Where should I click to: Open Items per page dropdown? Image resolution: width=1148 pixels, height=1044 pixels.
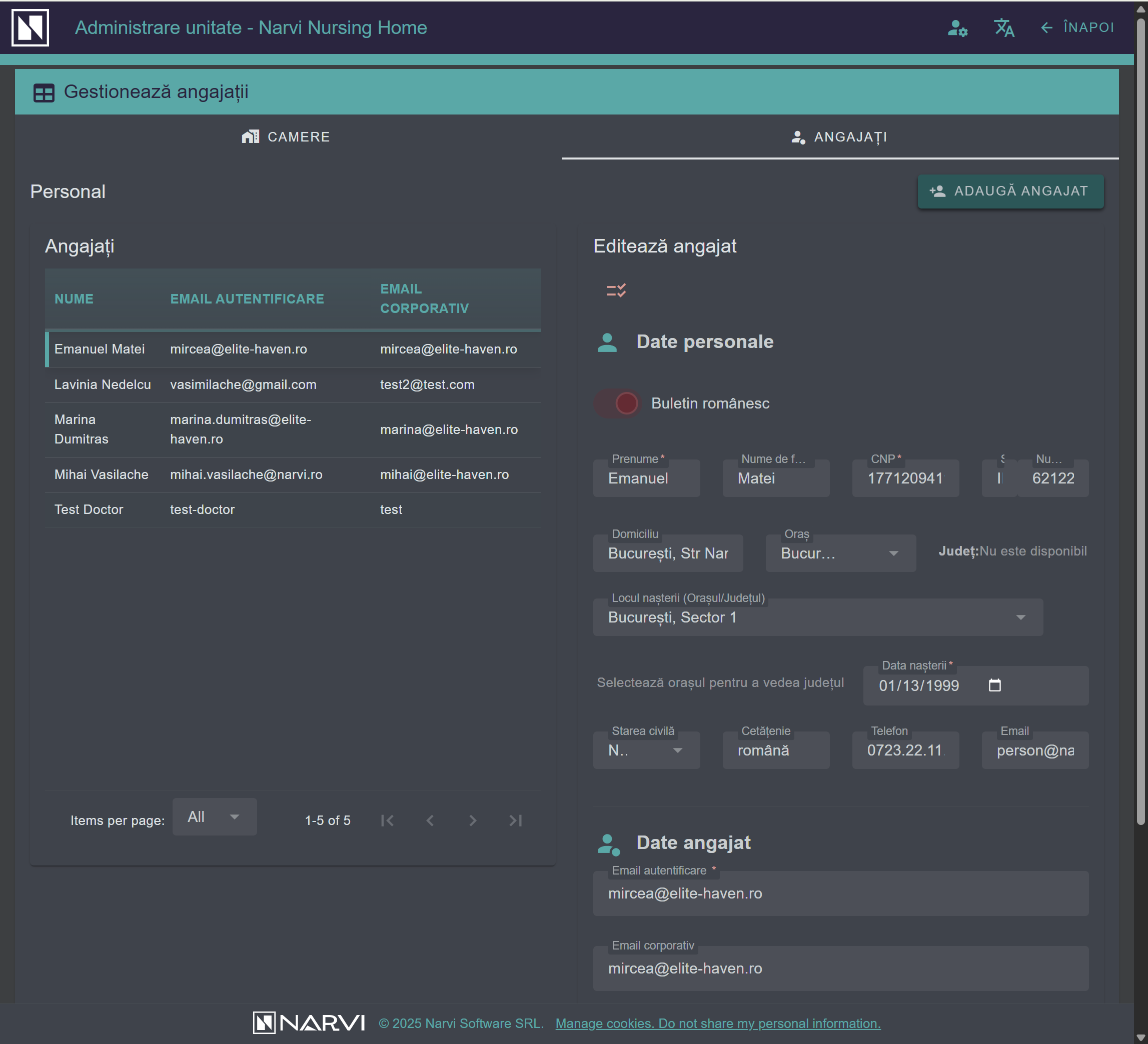click(214, 817)
